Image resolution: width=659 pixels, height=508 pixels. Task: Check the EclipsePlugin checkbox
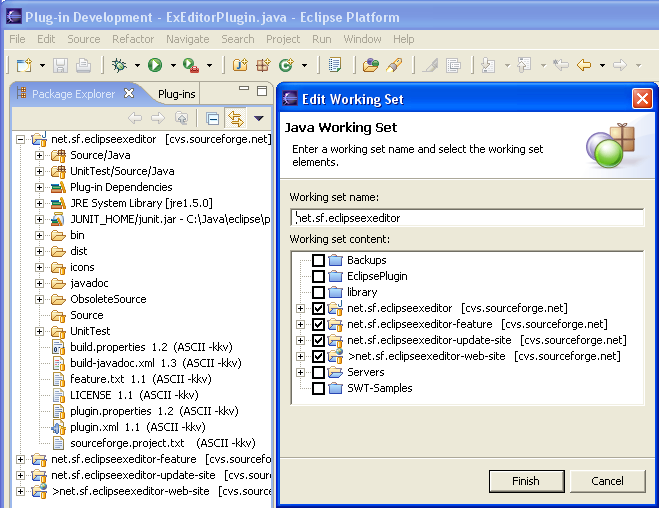pyautogui.click(x=318, y=276)
